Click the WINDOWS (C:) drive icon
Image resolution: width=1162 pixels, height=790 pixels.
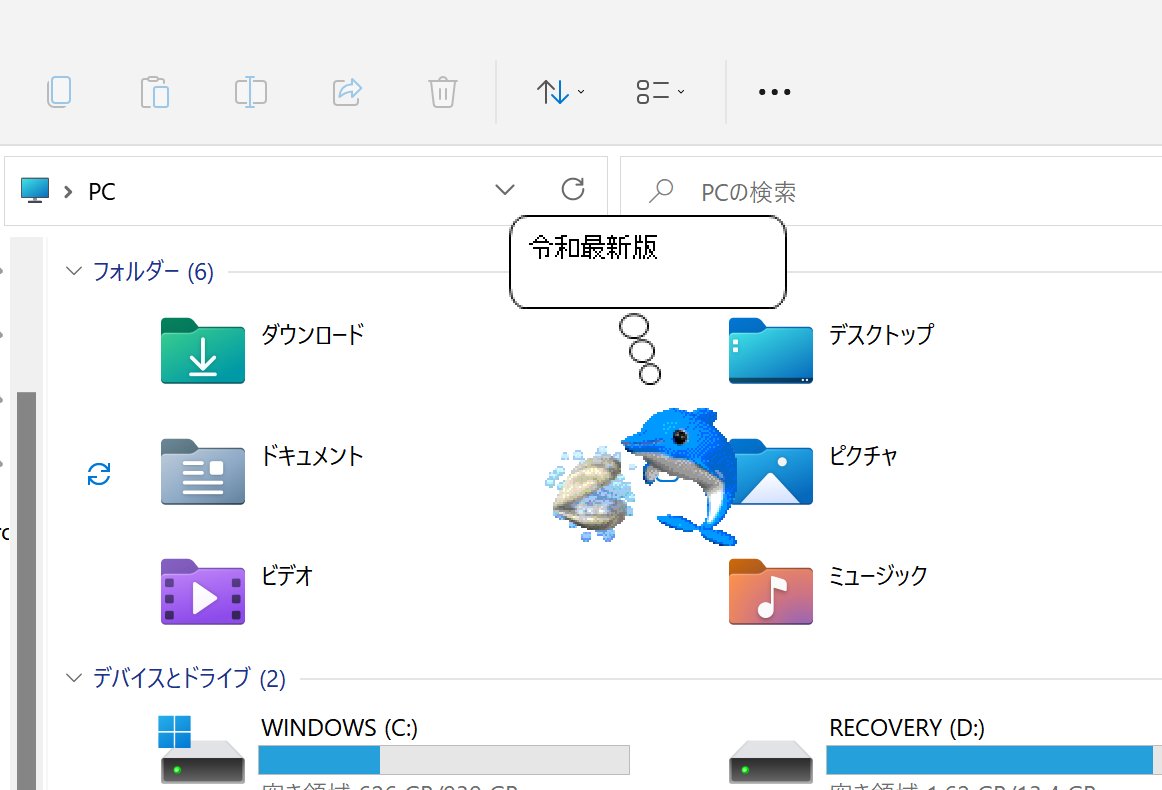[202, 749]
